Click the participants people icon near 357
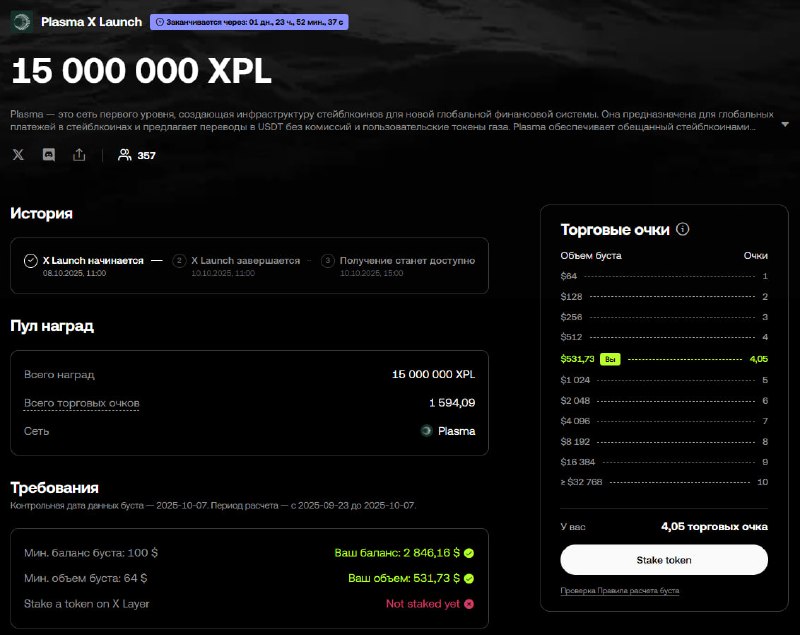The image size is (800, 635). [x=124, y=155]
